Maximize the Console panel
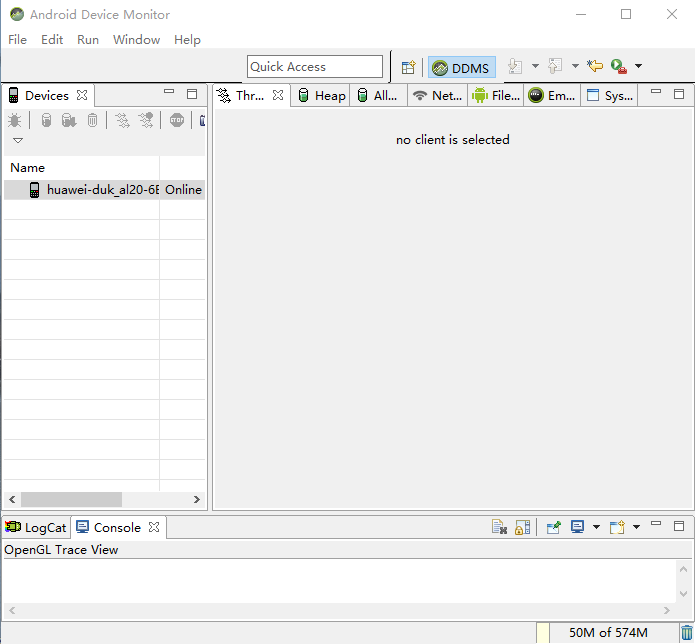 pos(679,526)
